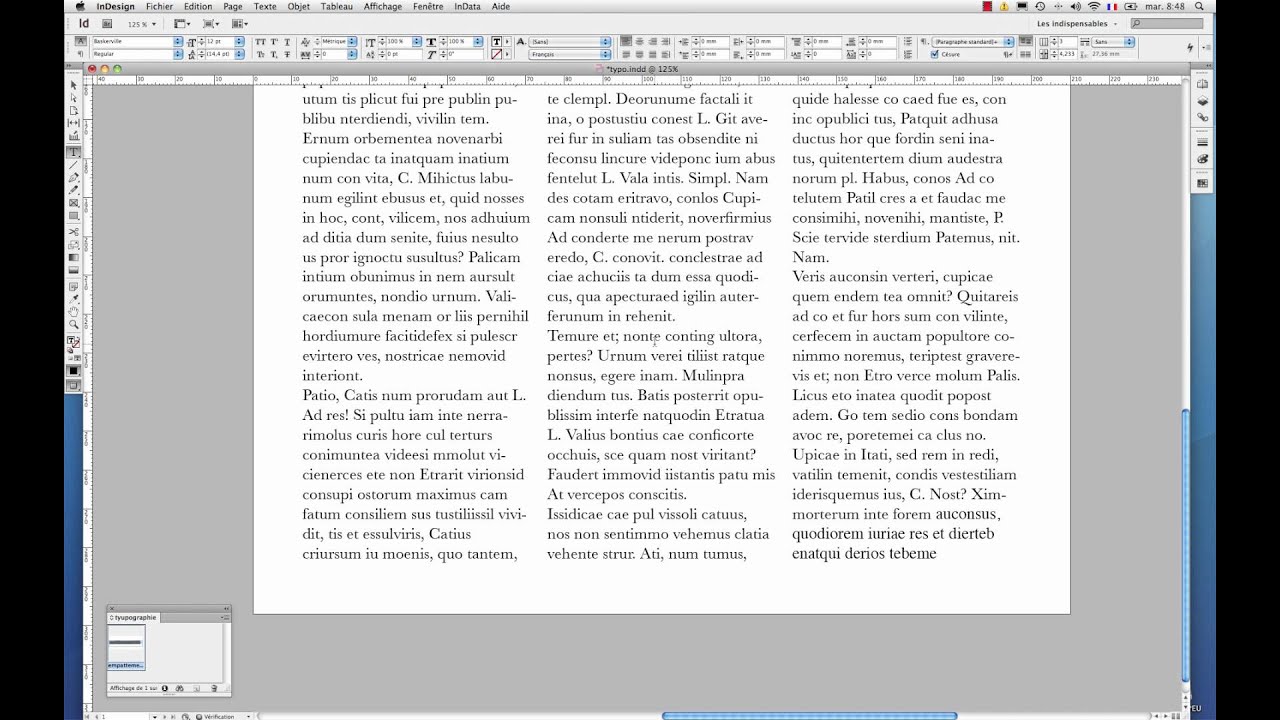This screenshot has height=720, width=1280.
Task: Open the Regular font style dropdown
Action: pyautogui.click(x=178, y=53)
